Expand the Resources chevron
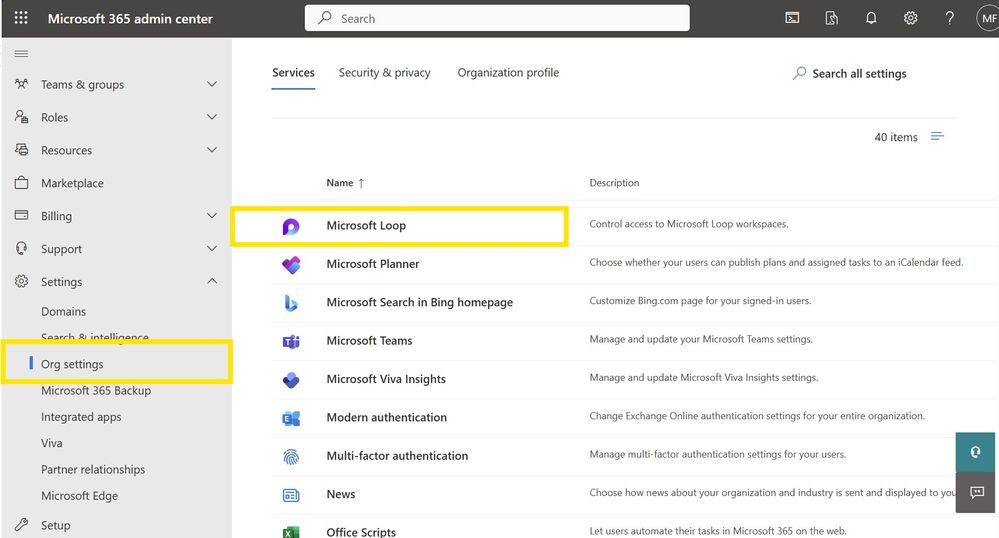This screenshot has height=538, width=999. (x=212, y=150)
